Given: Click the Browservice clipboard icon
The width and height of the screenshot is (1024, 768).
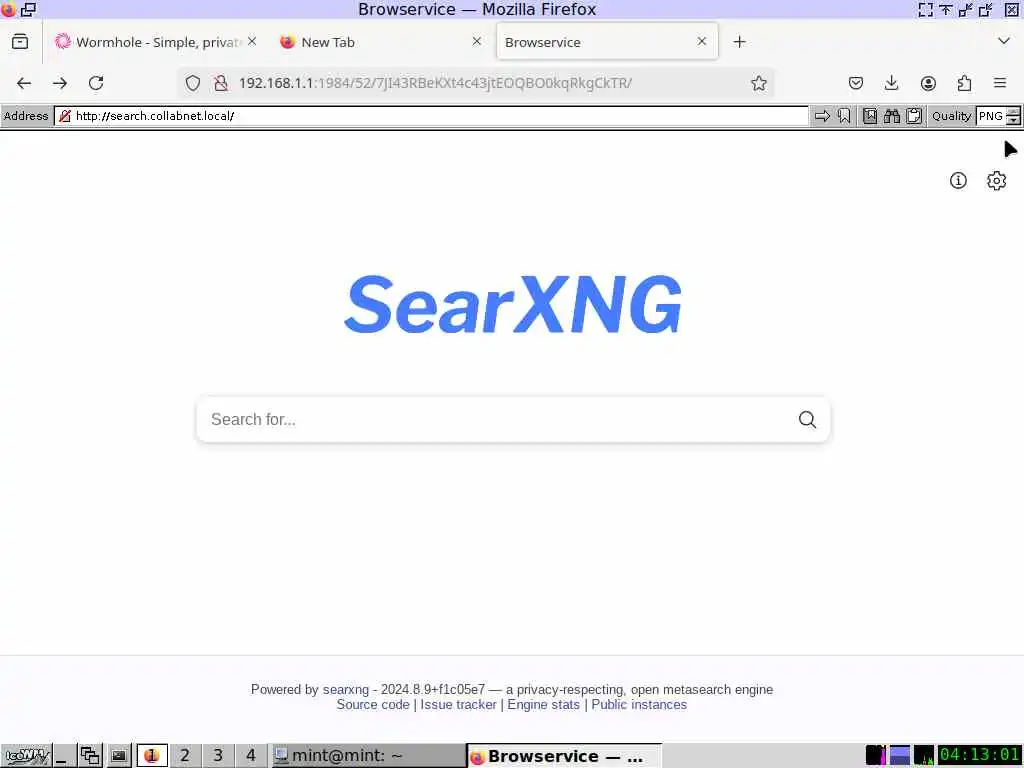Looking at the screenshot, I should tap(914, 116).
